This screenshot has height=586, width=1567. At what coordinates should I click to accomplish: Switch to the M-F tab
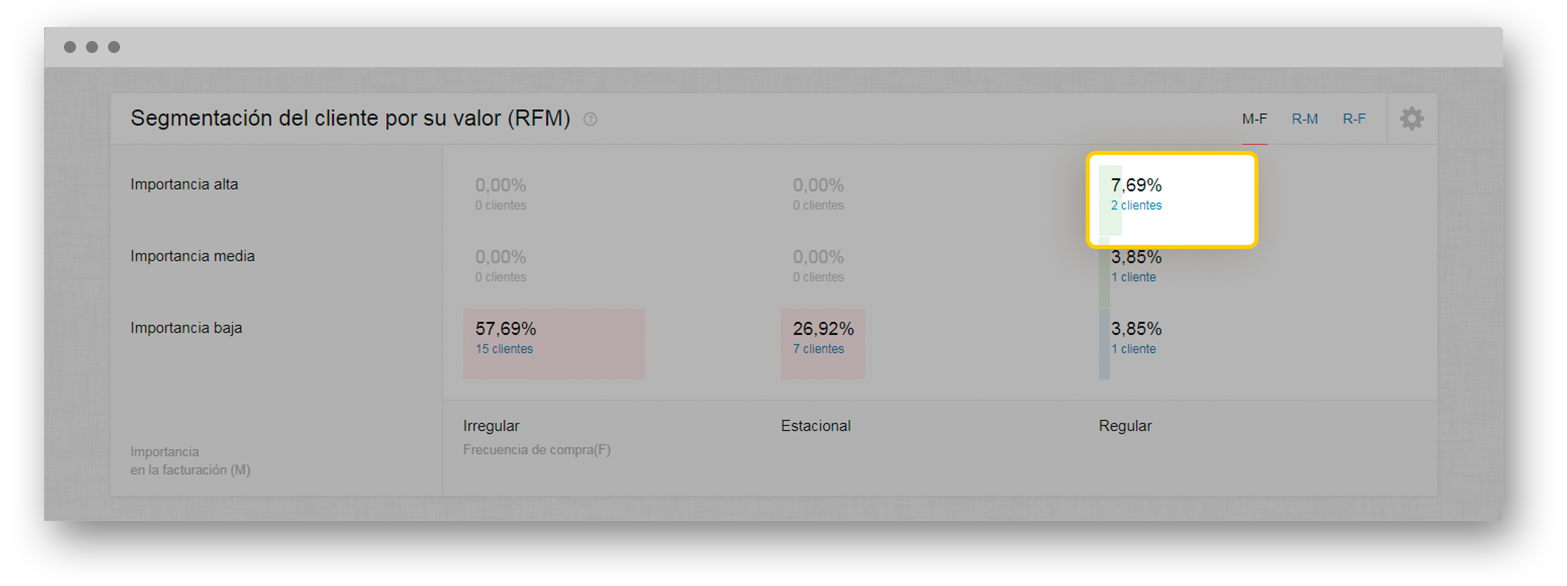click(1254, 119)
